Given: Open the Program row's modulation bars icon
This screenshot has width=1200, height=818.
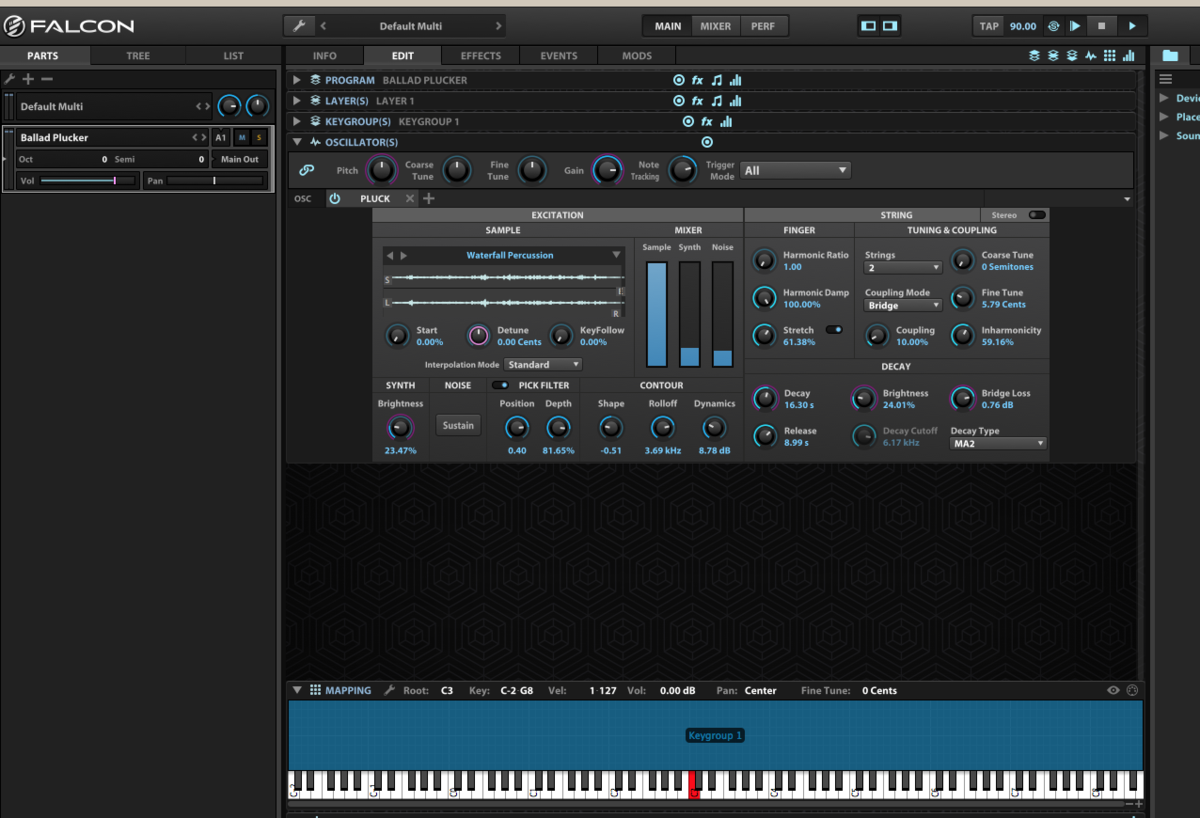Looking at the screenshot, I should point(735,80).
